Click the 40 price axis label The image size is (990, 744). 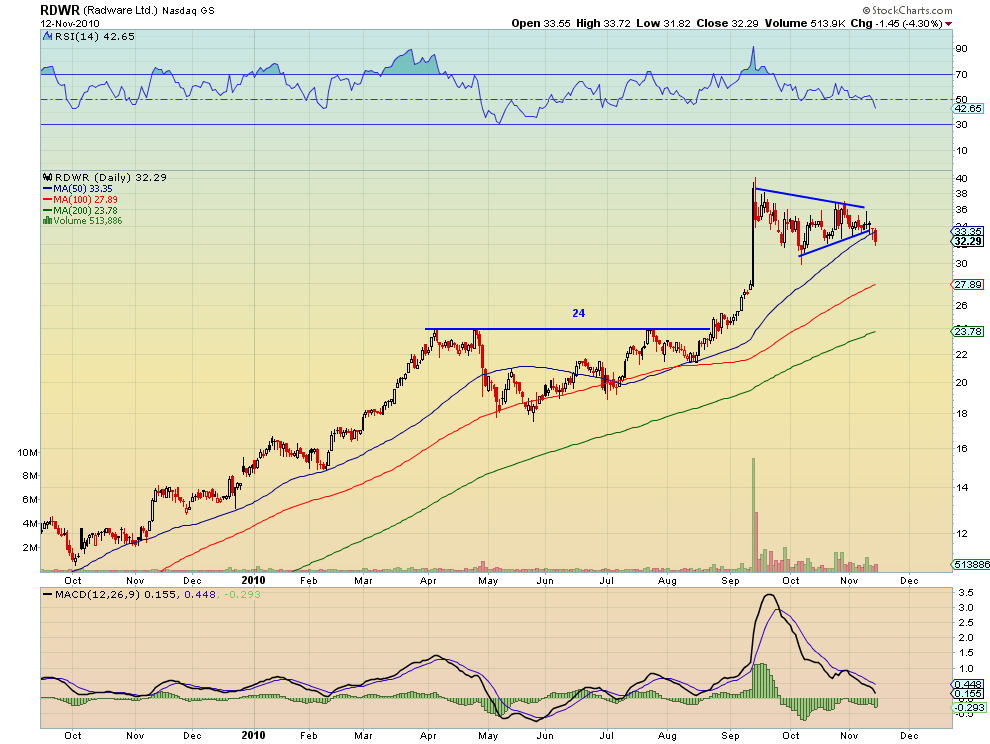click(x=961, y=178)
